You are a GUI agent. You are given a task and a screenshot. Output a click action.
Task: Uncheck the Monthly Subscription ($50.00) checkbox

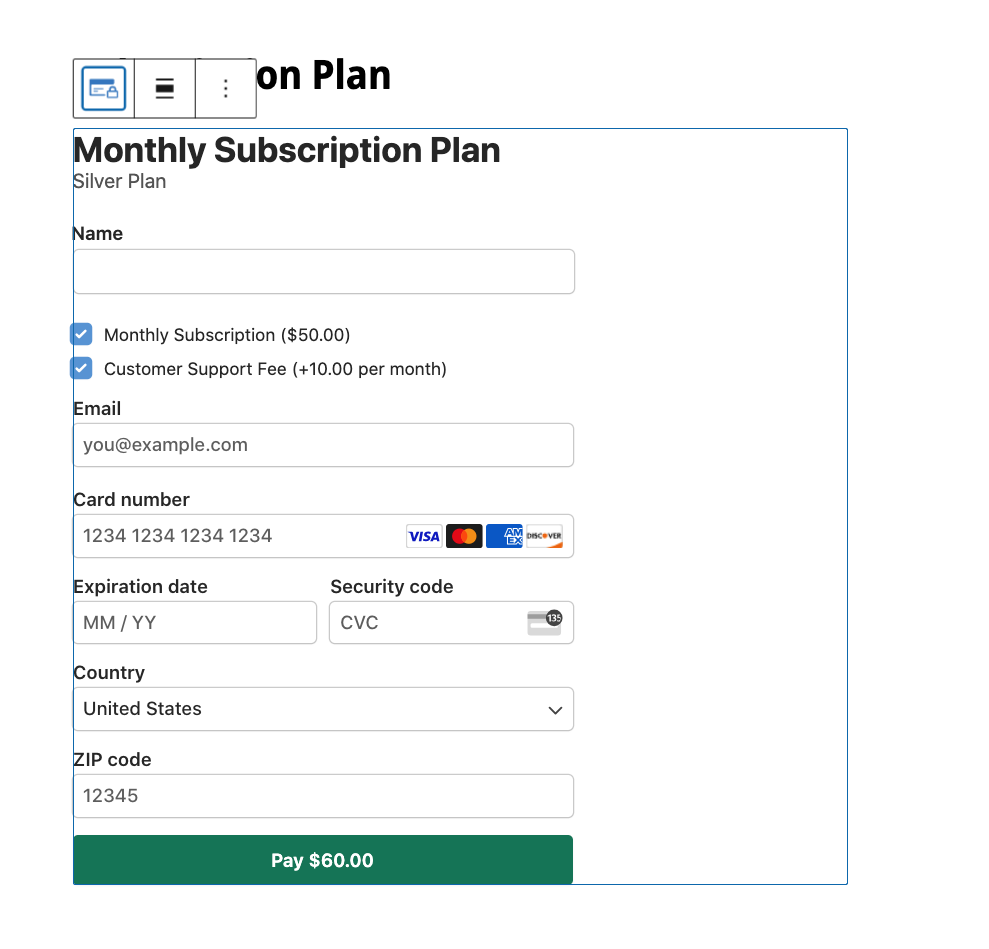pyautogui.click(x=82, y=334)
